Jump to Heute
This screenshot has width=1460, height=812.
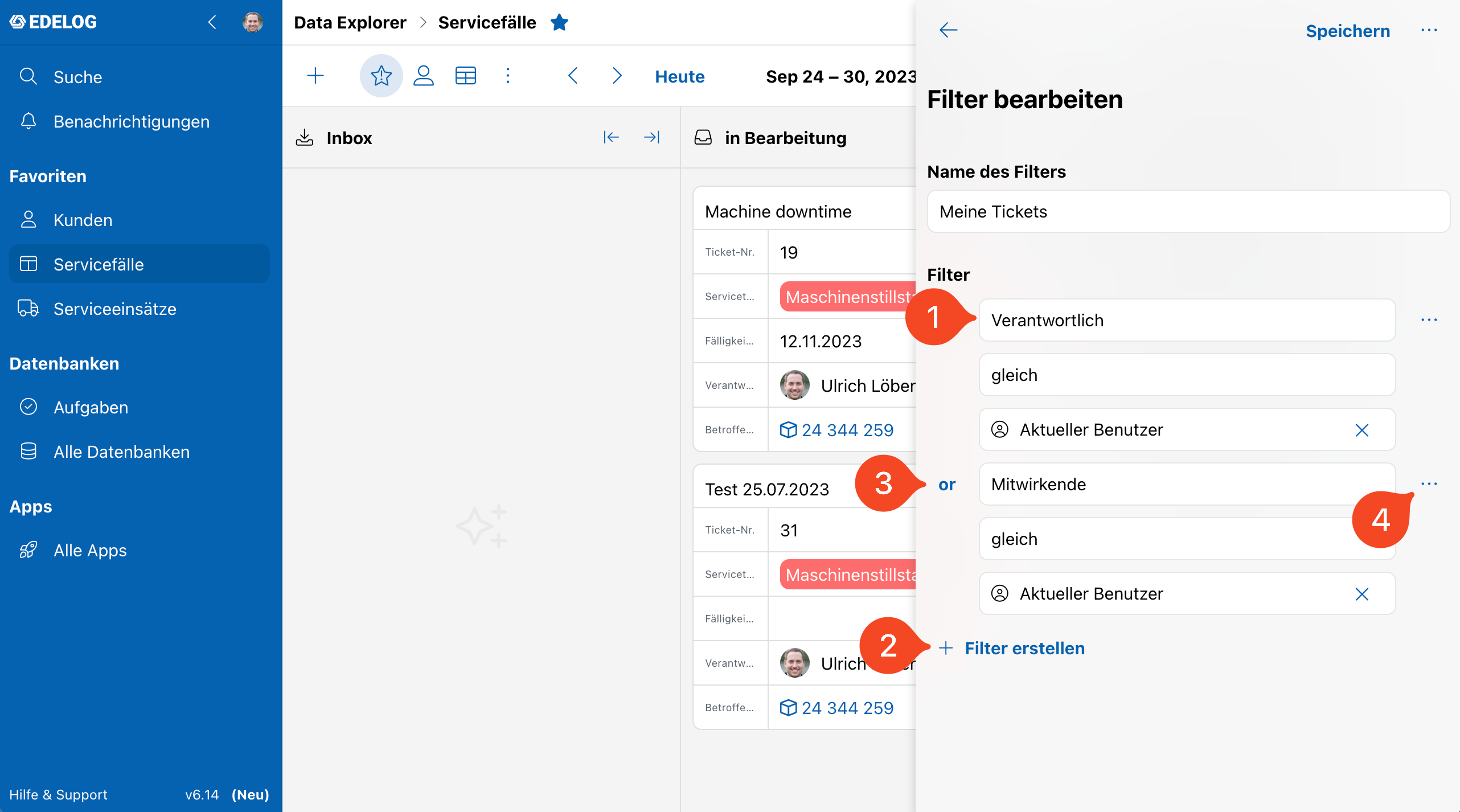click(x=679, y=77)
